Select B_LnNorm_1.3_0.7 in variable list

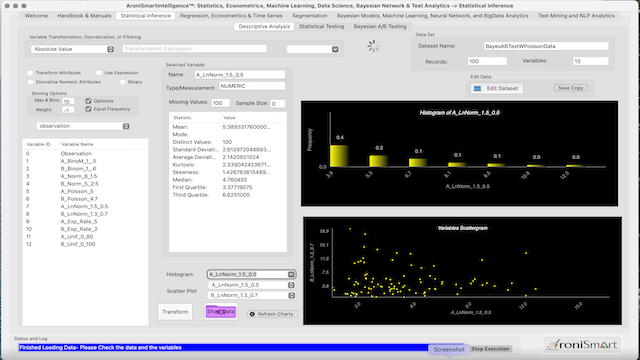[x=85, y=214]
